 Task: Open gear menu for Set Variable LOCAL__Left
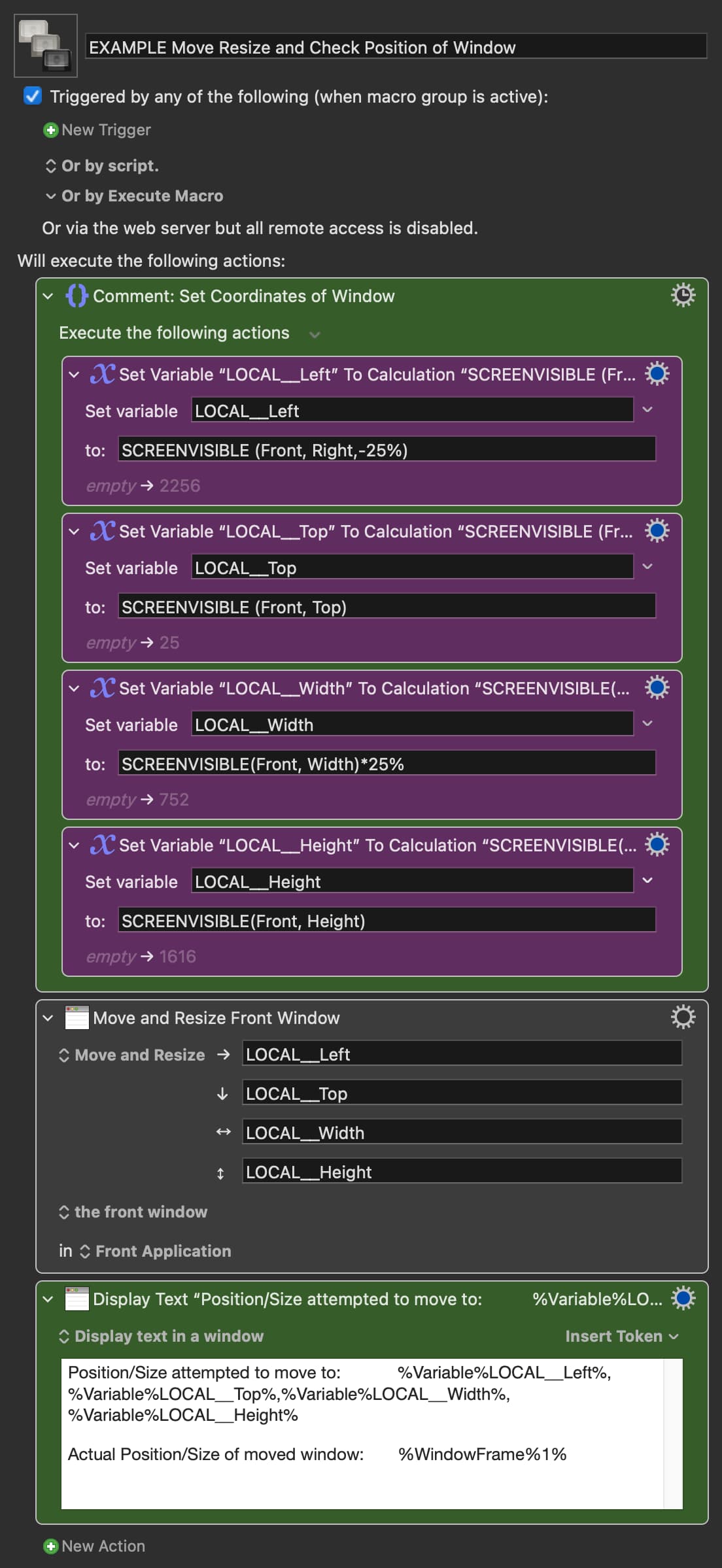pos(657,374)
